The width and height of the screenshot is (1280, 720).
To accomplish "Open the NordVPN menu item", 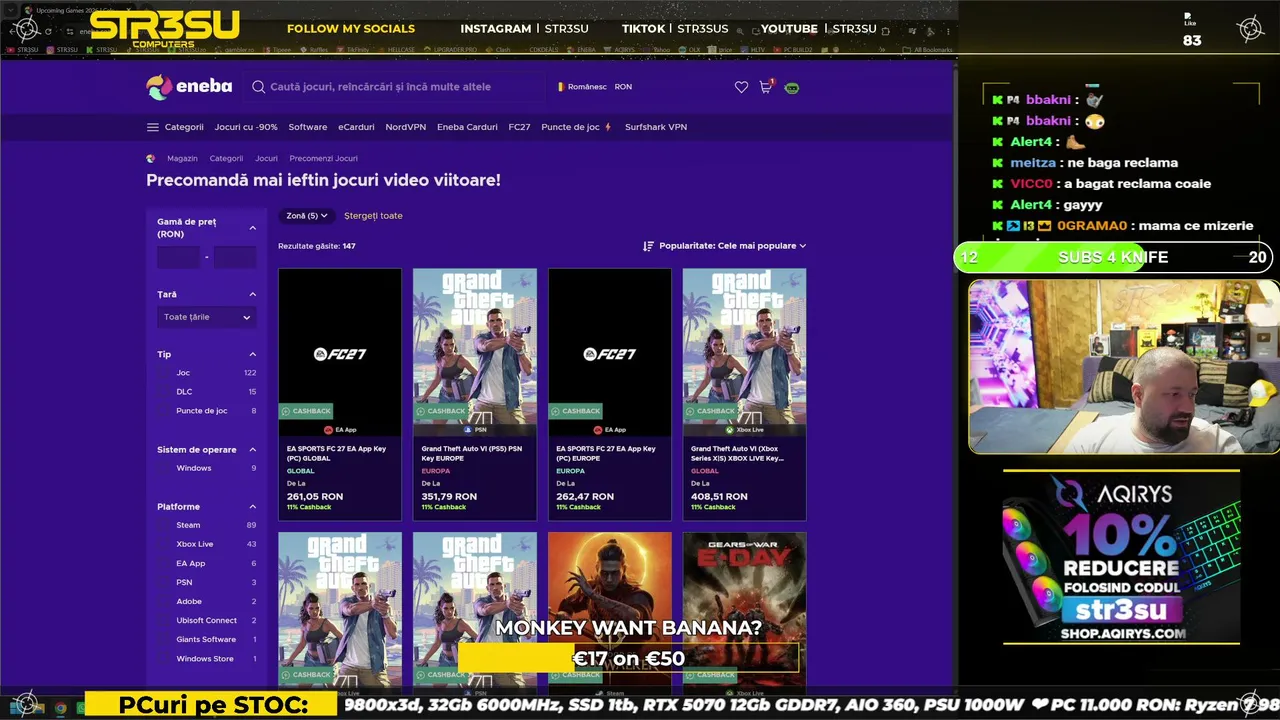I will [x=406, y=127].
